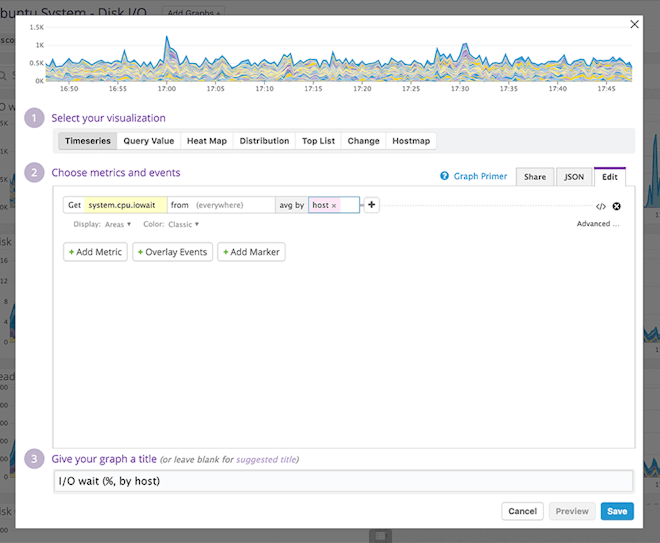Click the Add Metric button
The image size is (660, 543).
[x=95, y=252]
